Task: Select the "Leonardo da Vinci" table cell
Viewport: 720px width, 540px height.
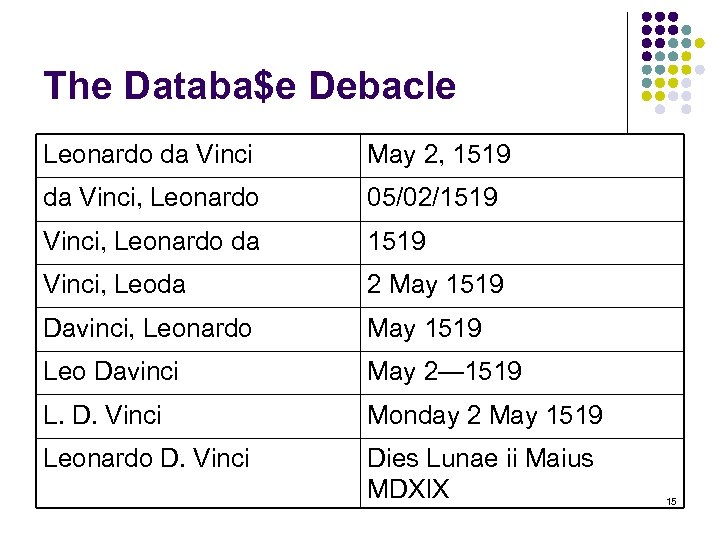Action: click(148, 155)
